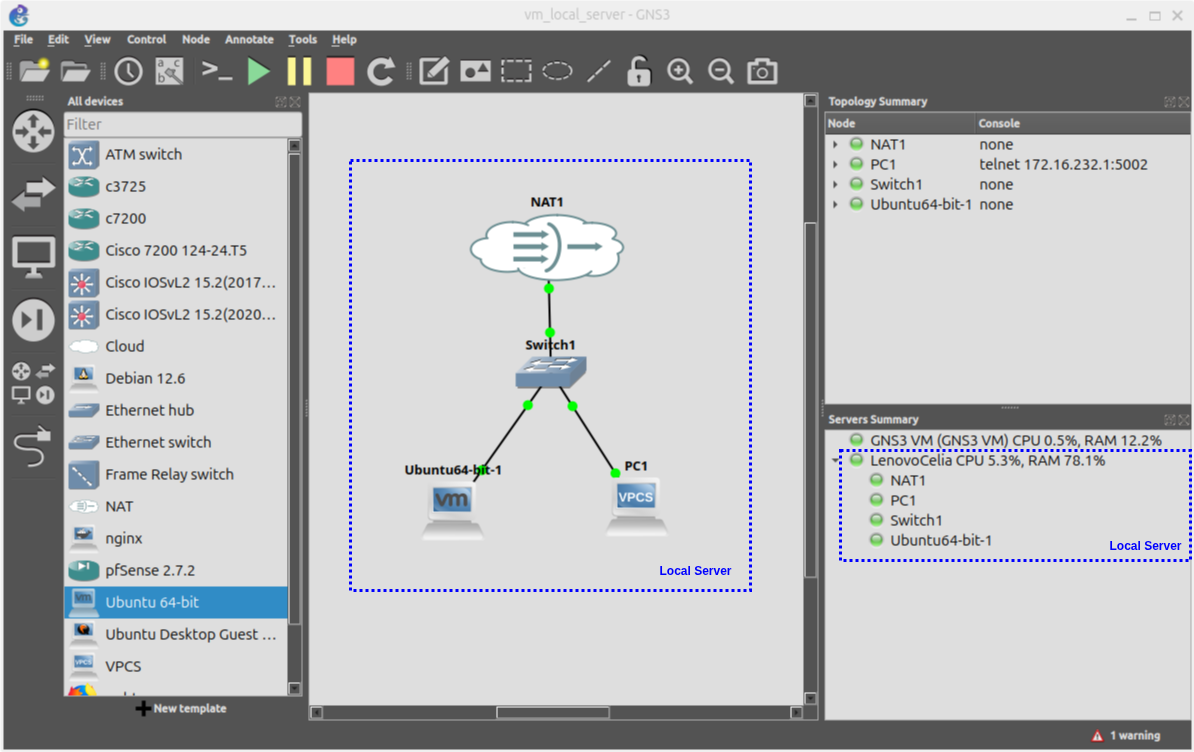Viewport: 1194px width, 752px height.
Task: Take a topology screenshot with the camera icon
Action: tap(762, 71)
